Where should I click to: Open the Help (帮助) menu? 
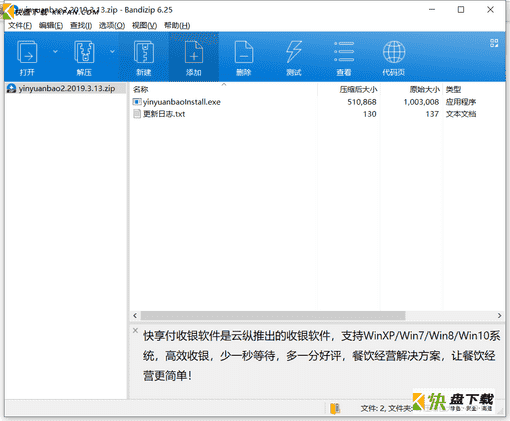pyautogui.click(x=177, y=25)
